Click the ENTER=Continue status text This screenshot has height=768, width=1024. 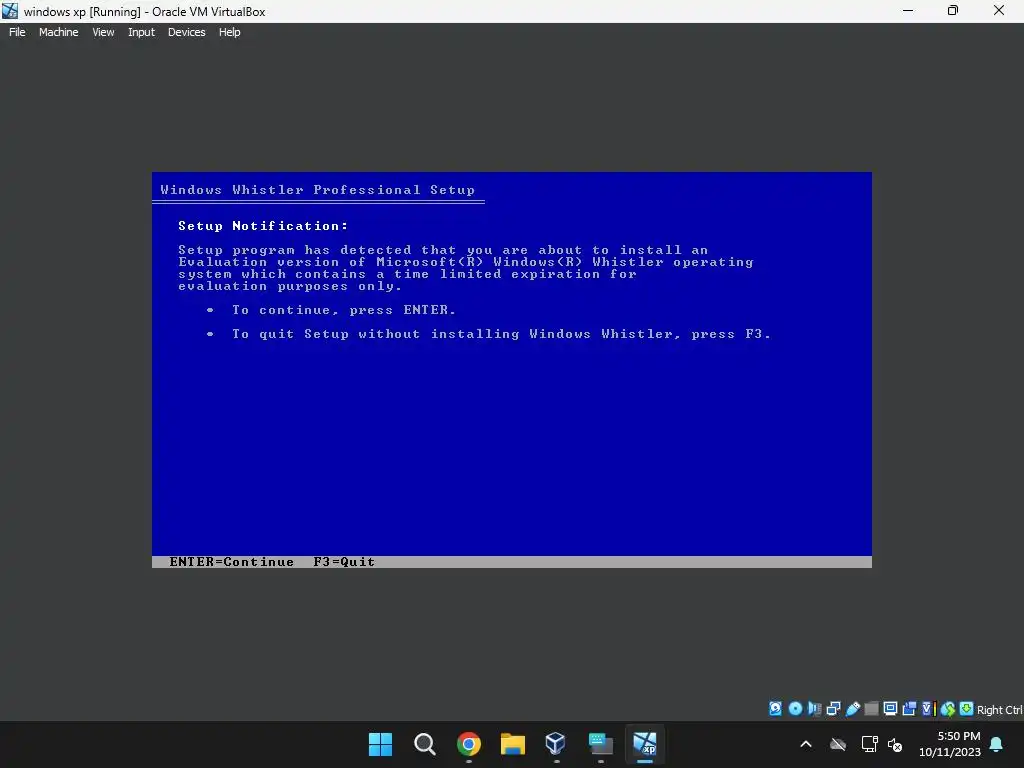pos(231,562)
